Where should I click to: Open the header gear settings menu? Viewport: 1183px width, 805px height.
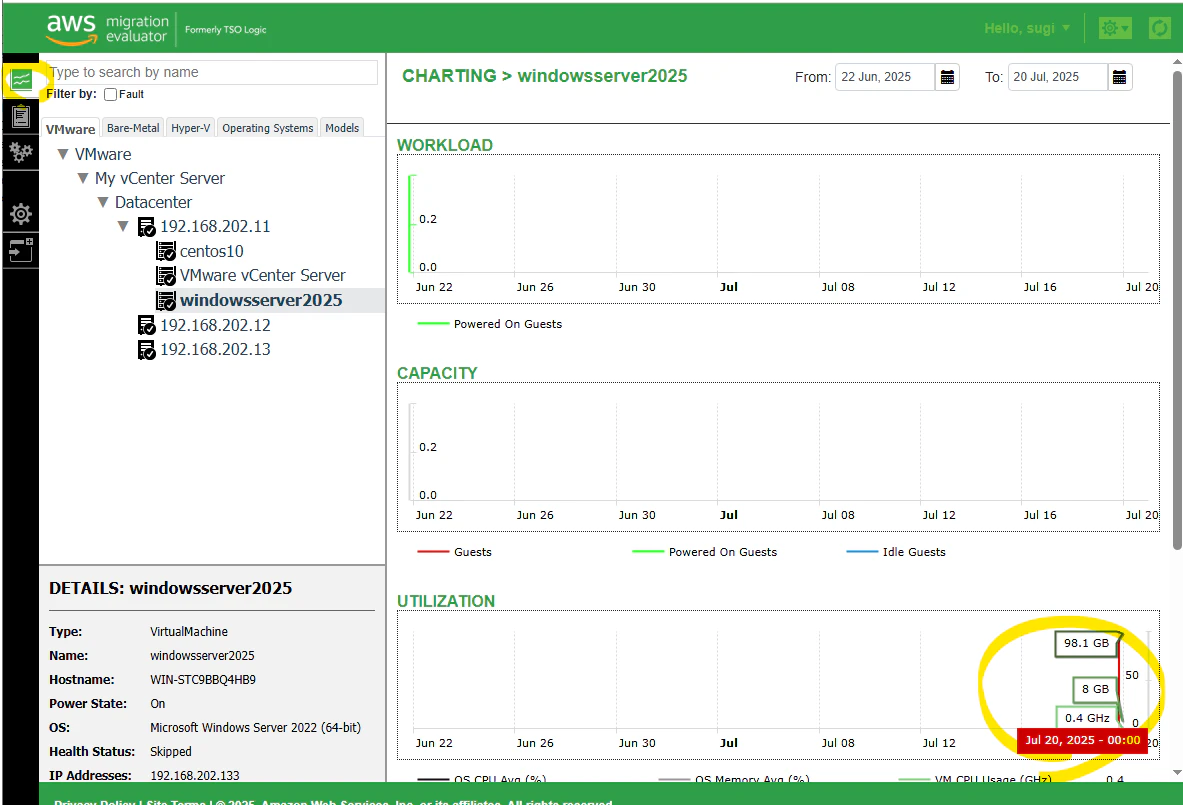point(1114,29)
